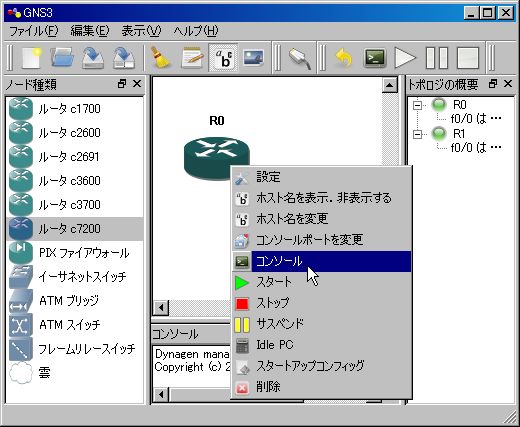This screenshot has width=520, height=427.
Task: Open the ヘルプ(H) menu
Action: point(196,31)
